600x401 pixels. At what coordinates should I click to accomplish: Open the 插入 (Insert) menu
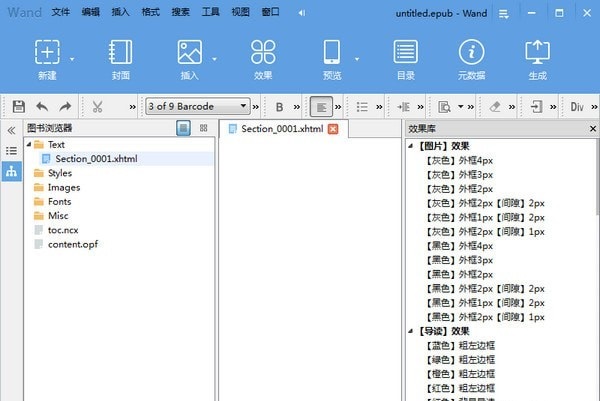point(121,12)
